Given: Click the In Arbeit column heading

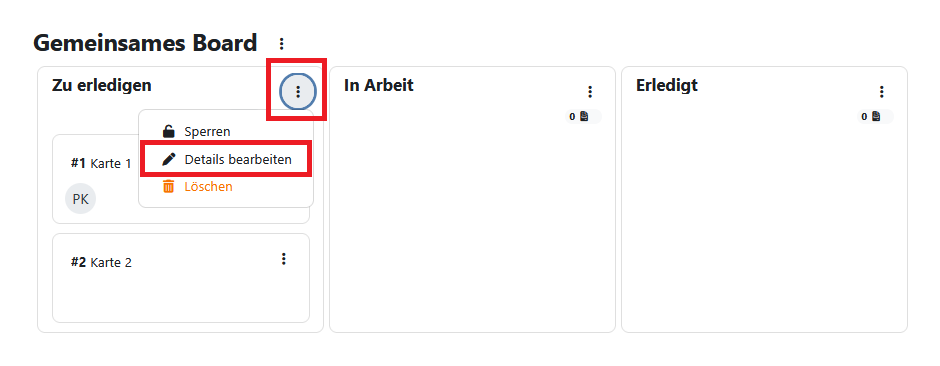Looking at the screenshot, I should (379, 85).
